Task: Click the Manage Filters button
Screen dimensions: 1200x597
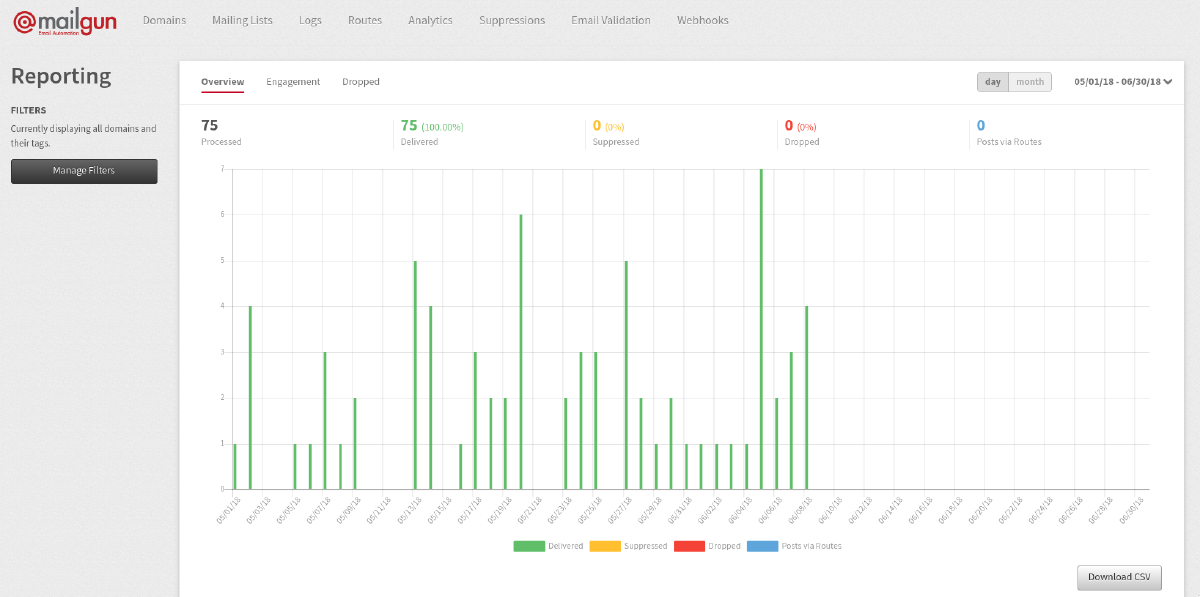Action: click(84, 171)
